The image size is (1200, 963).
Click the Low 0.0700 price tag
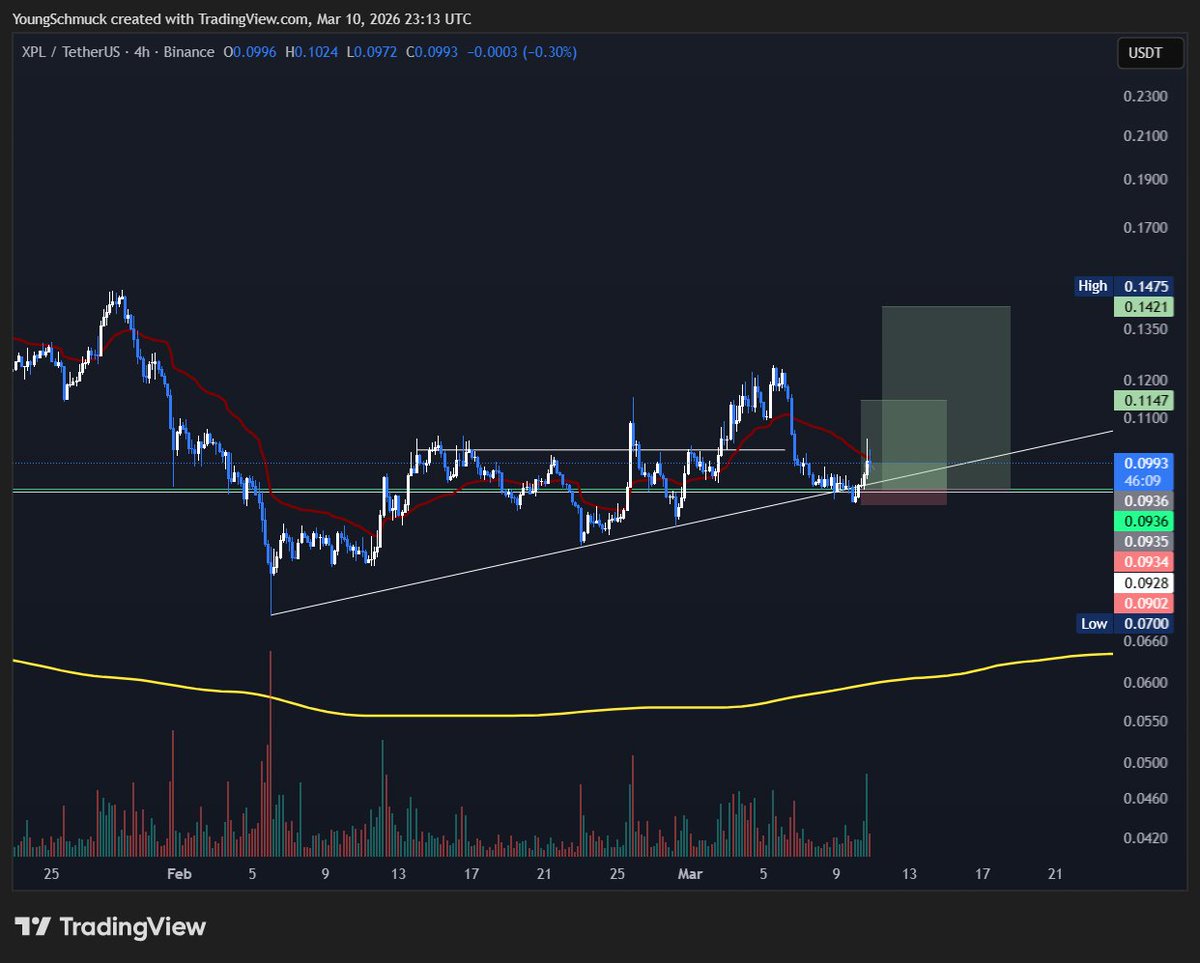click(x=1123, y=623)
